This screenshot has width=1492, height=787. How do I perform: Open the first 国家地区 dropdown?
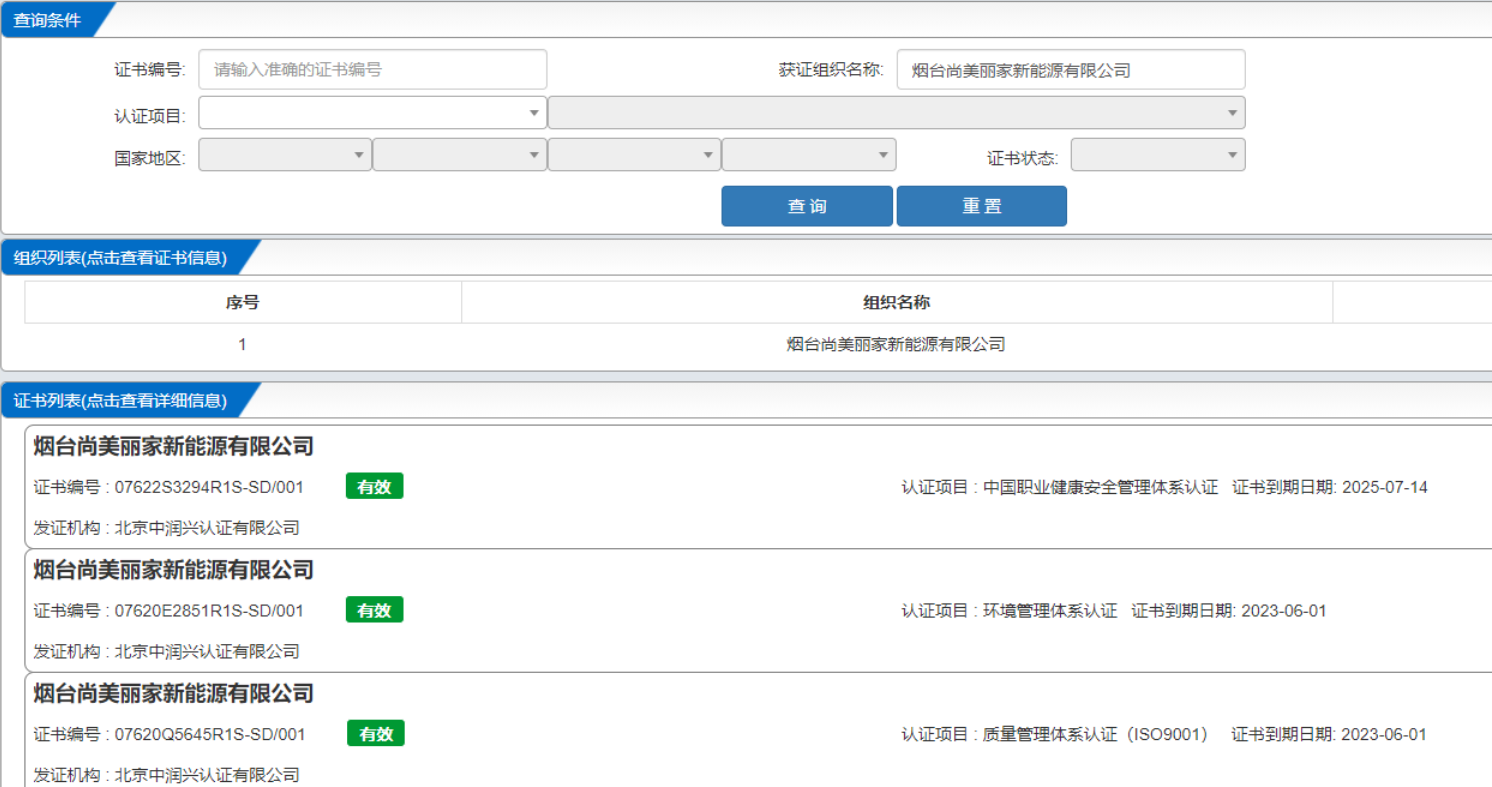pos(285,155)
